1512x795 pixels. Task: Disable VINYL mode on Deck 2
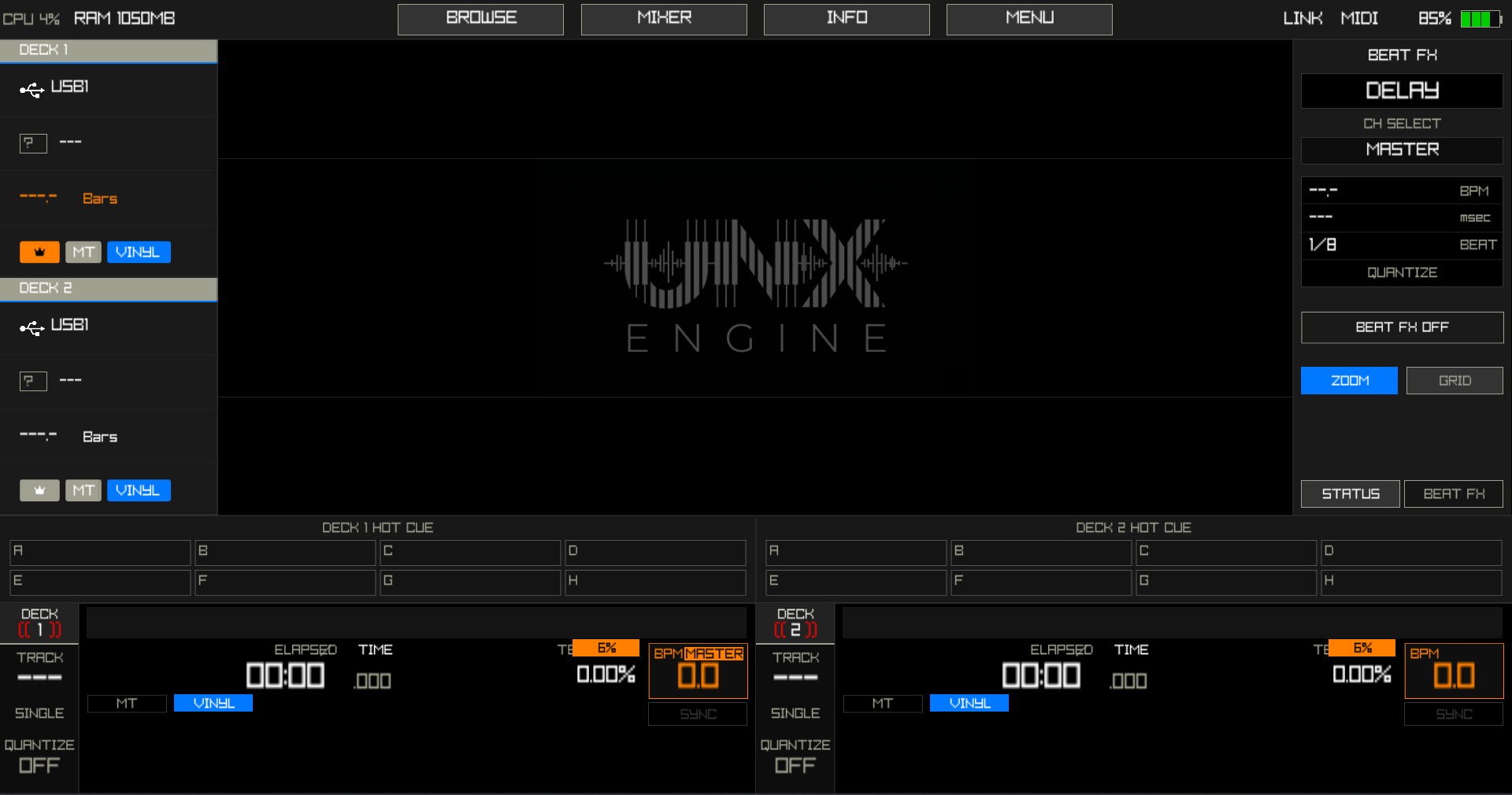[x=139, y=490]
